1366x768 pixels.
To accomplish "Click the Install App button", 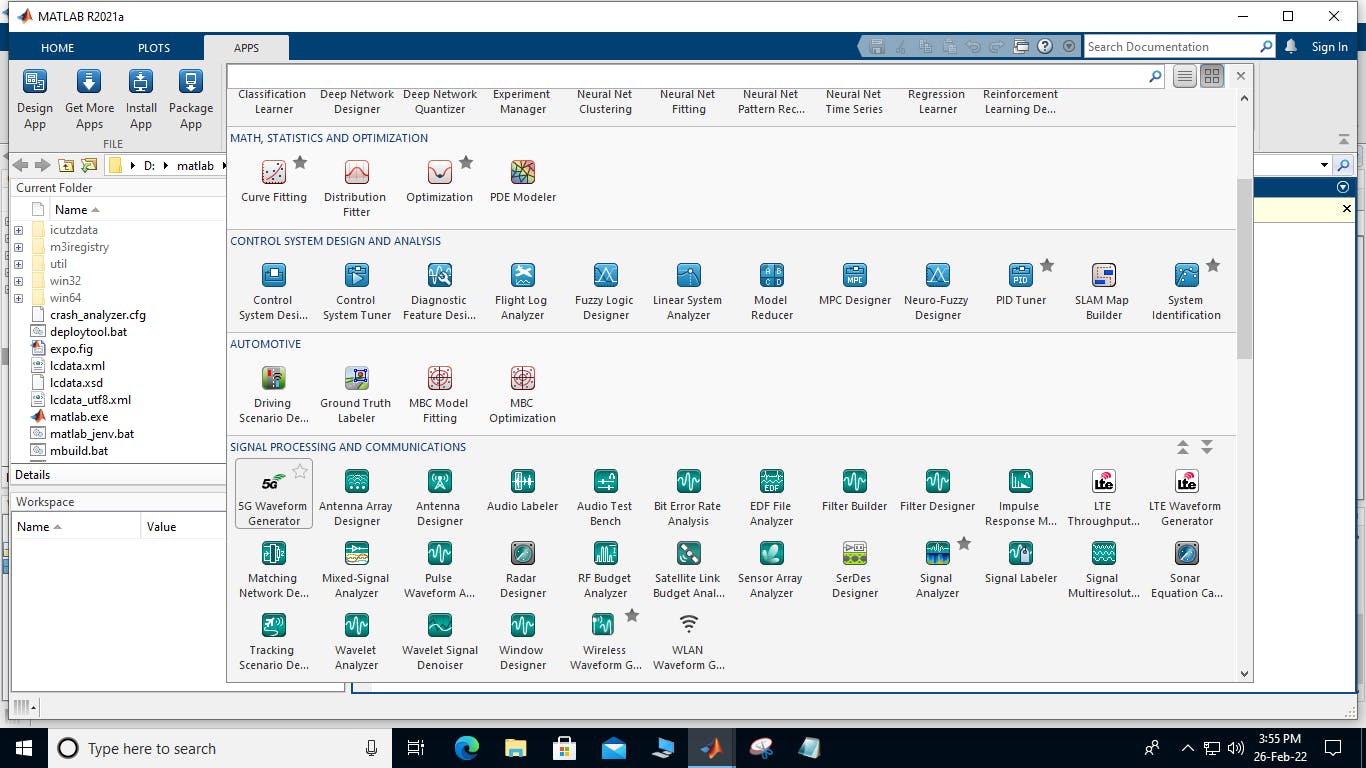I will tap(141, 100).
